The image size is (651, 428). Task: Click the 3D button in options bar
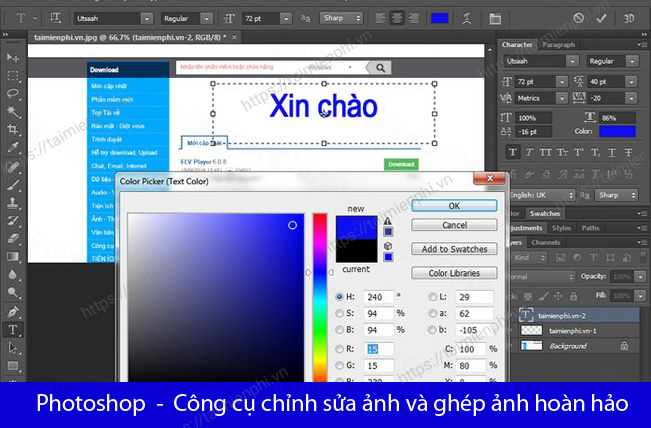pos(629,18)
